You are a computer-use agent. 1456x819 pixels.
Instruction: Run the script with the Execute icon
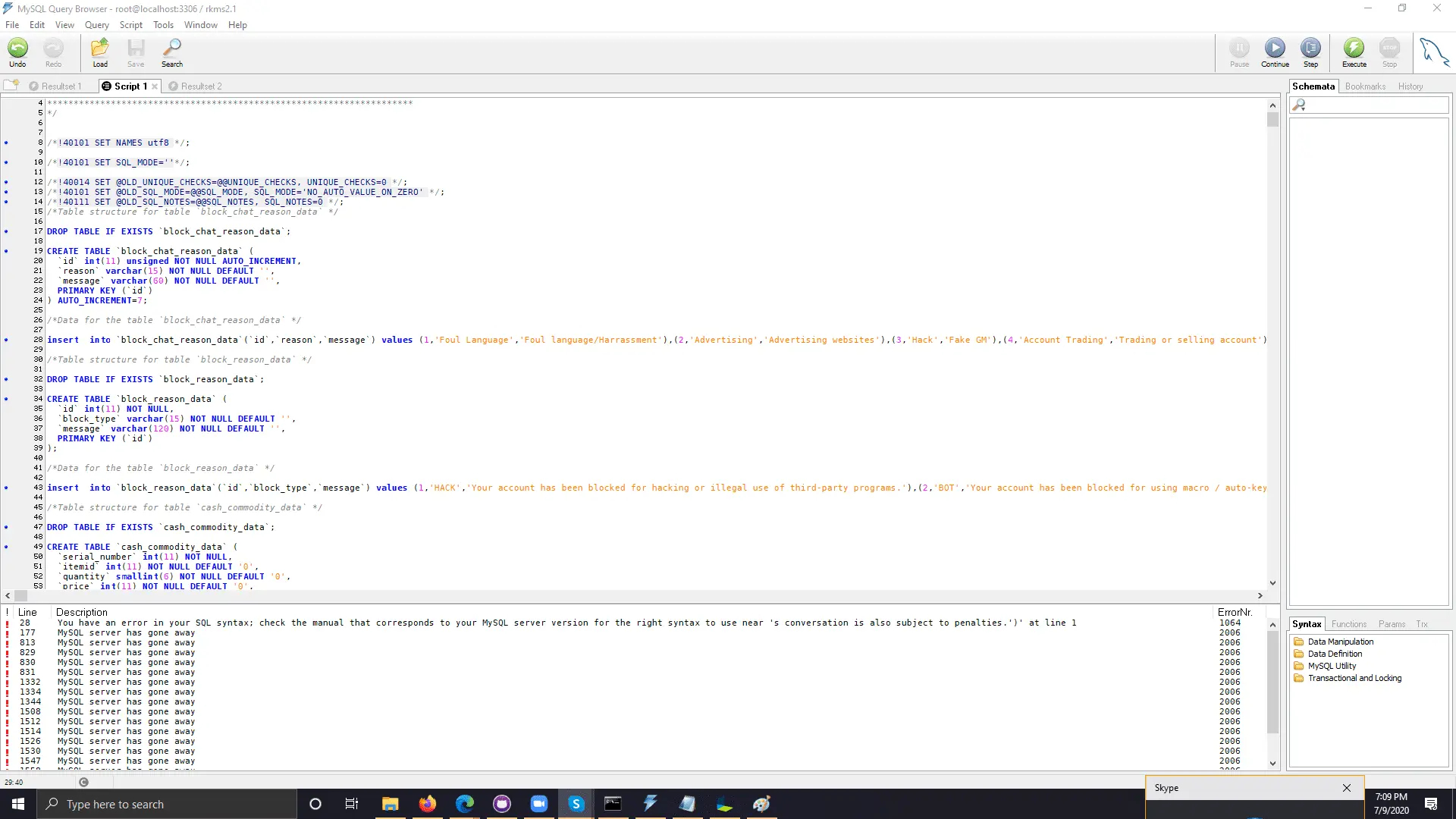(1354, 52)
